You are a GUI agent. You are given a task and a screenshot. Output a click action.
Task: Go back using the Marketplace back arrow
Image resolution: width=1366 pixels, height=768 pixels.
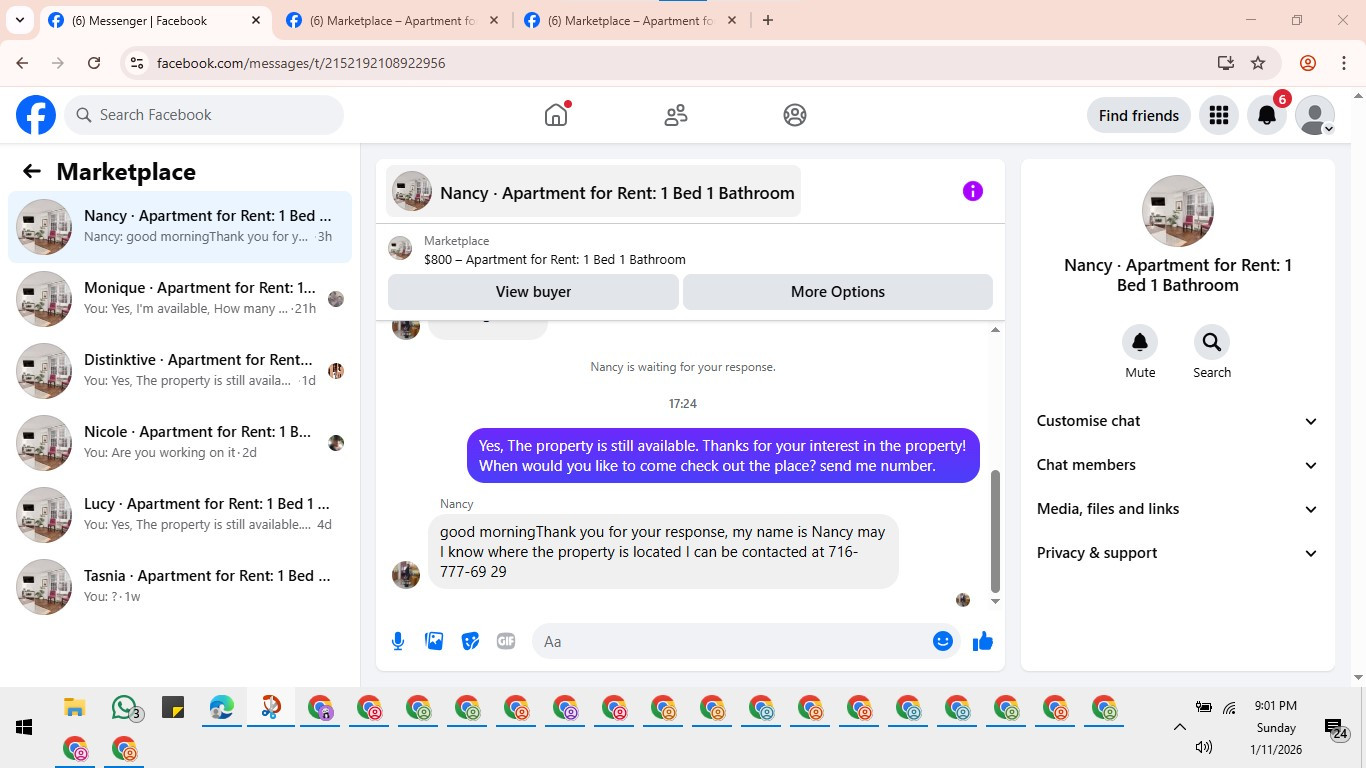(32, 171)
